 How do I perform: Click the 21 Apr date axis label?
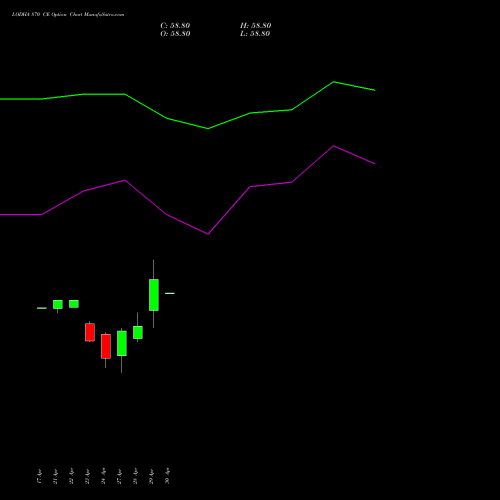point(55,476)
